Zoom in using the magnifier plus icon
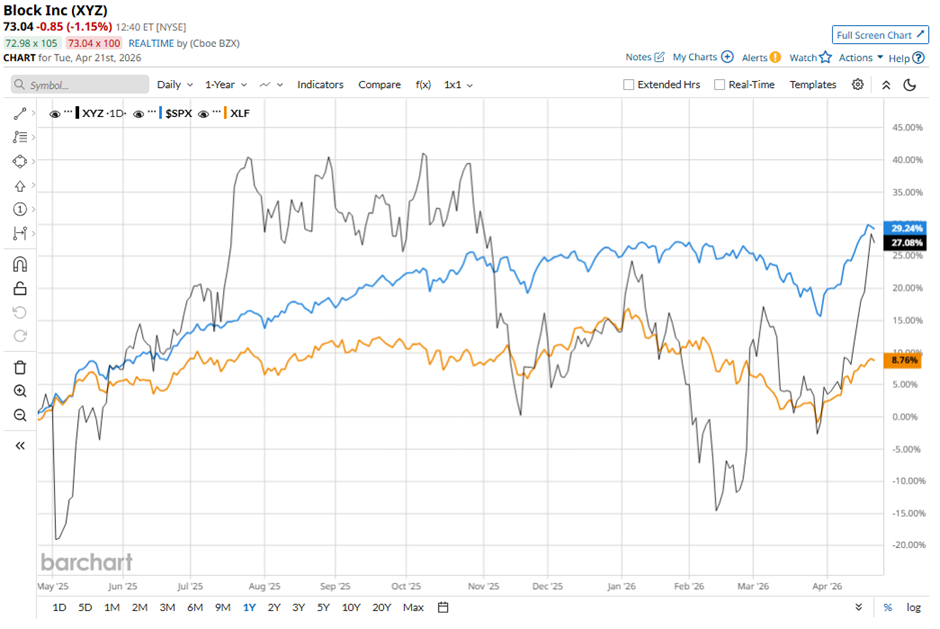Viewport: 940px width, 629px height. 20,392
